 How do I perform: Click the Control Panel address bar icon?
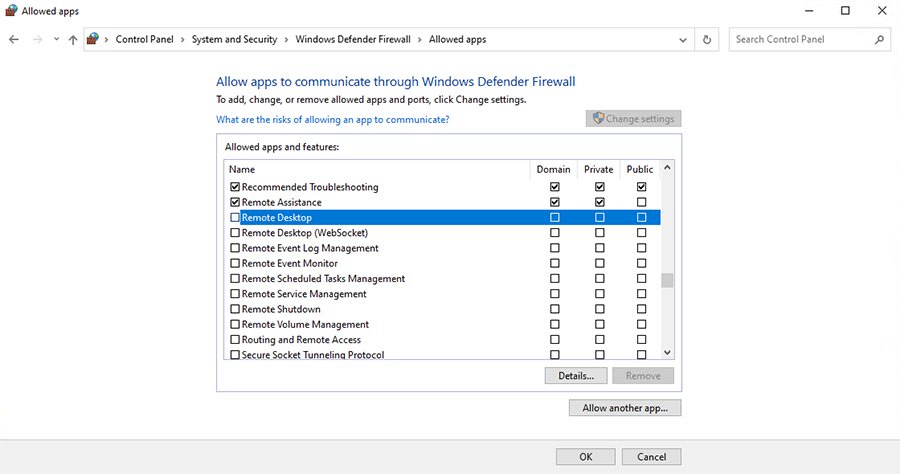pos(94,40)
